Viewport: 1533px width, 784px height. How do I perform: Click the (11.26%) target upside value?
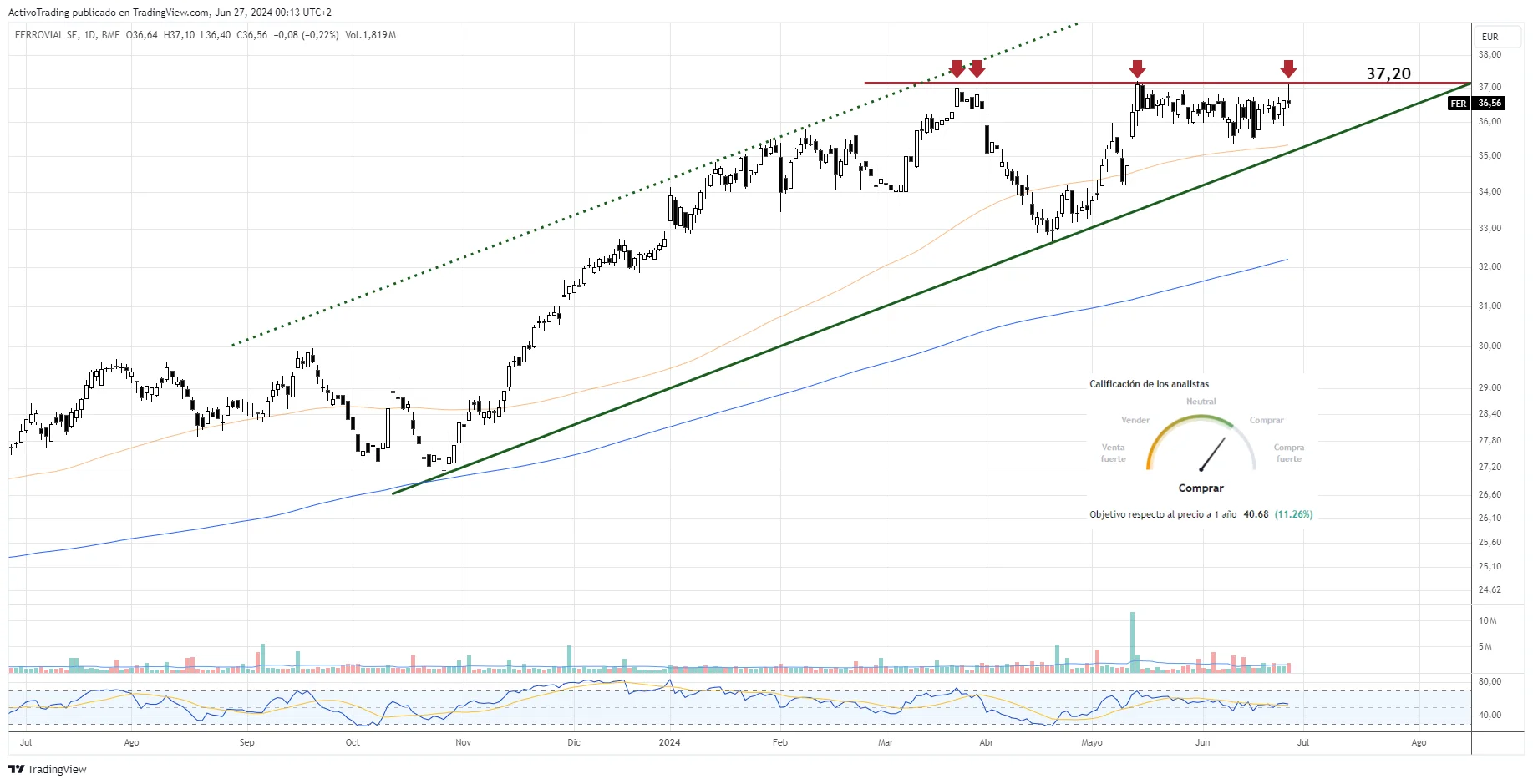(1293, 514)
